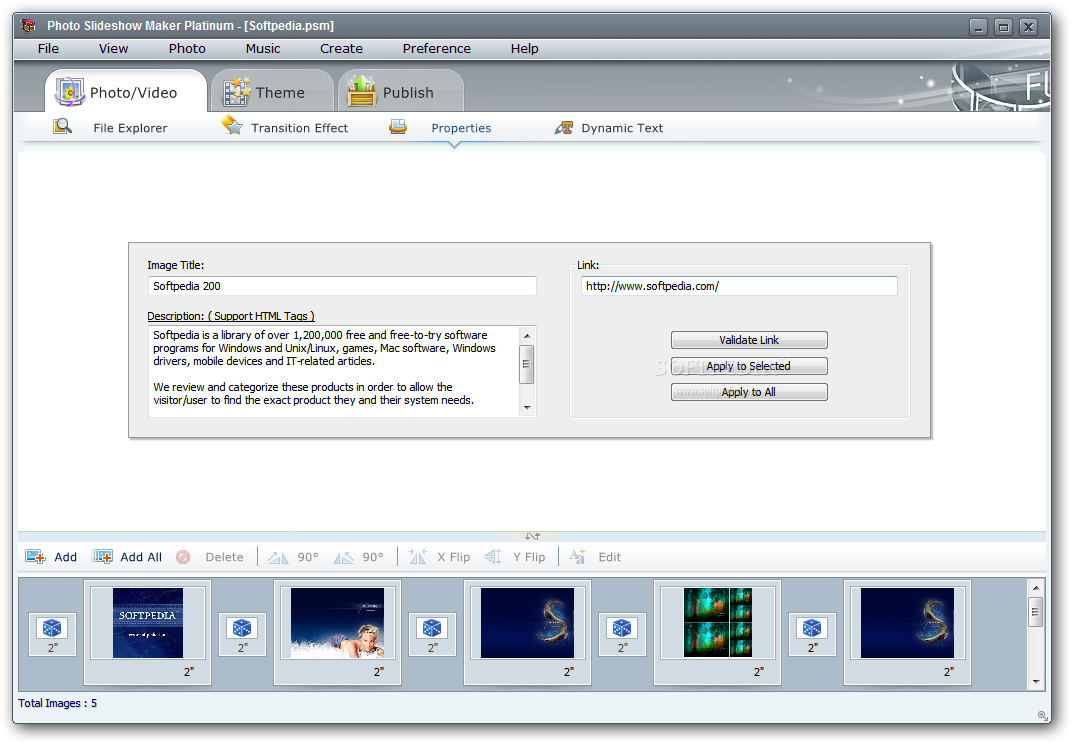Click inside the Description text area

pos(334,371)
